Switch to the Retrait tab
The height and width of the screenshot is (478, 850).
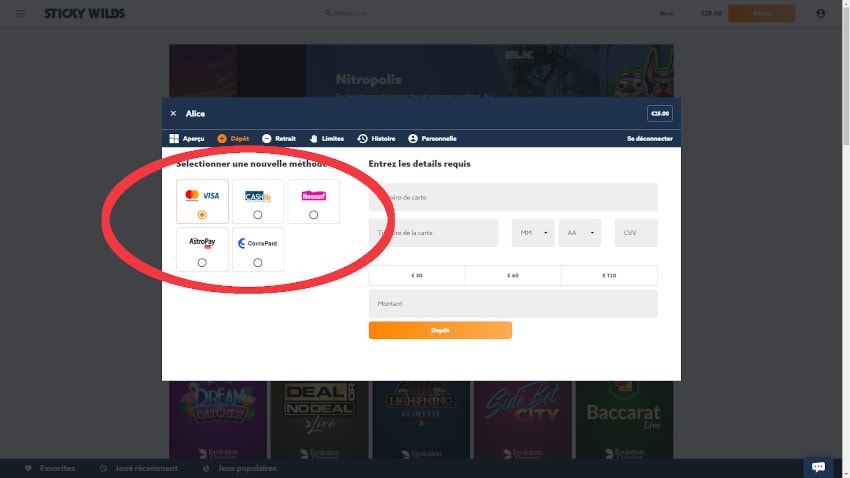(x=279, y=139)
